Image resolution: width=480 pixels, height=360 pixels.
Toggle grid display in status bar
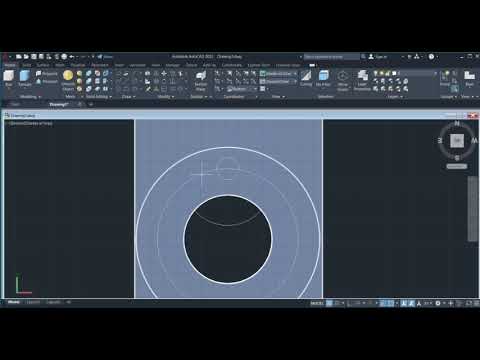tap(329, 303)
